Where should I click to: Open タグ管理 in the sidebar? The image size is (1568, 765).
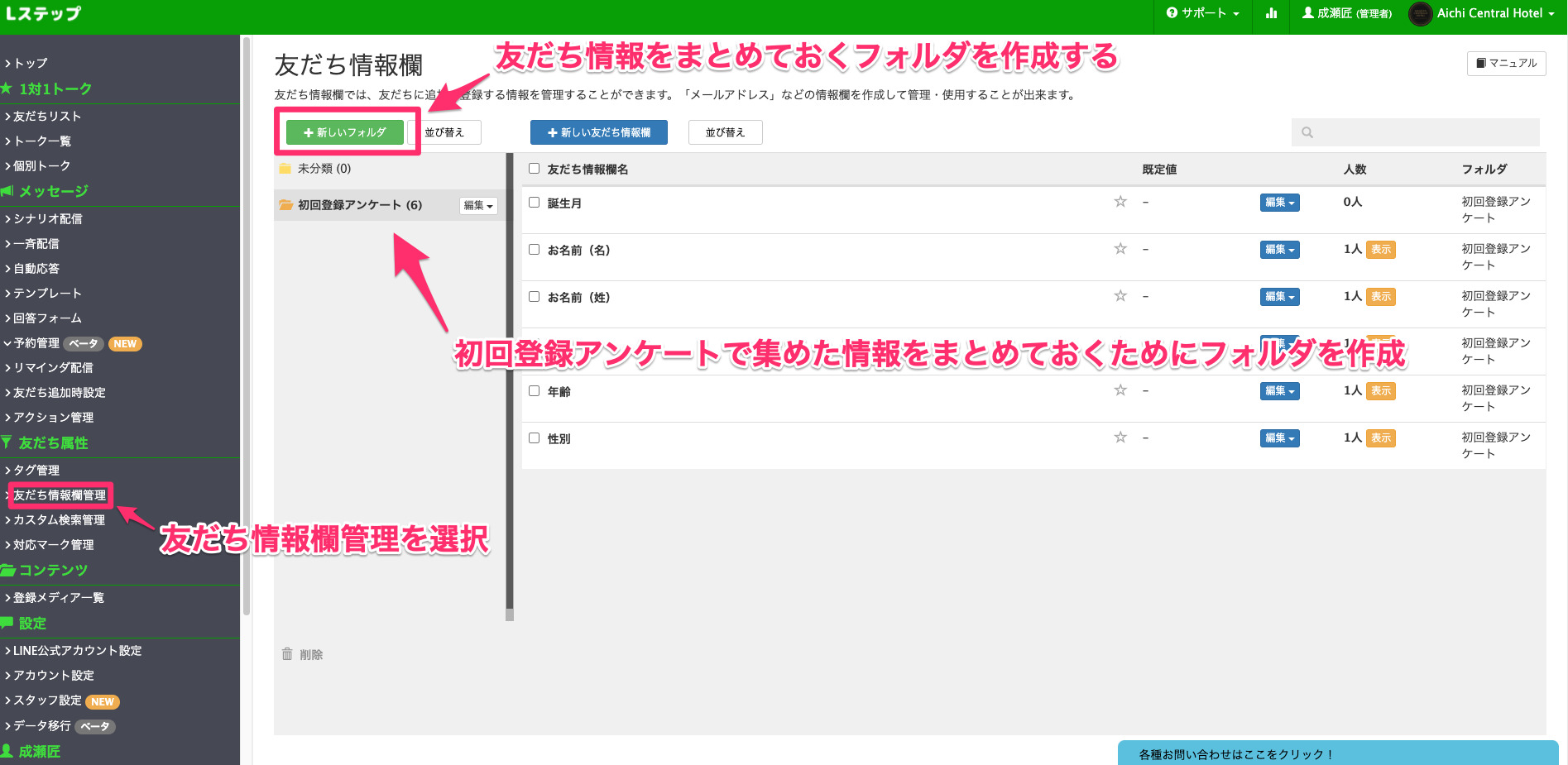point(36,471)
